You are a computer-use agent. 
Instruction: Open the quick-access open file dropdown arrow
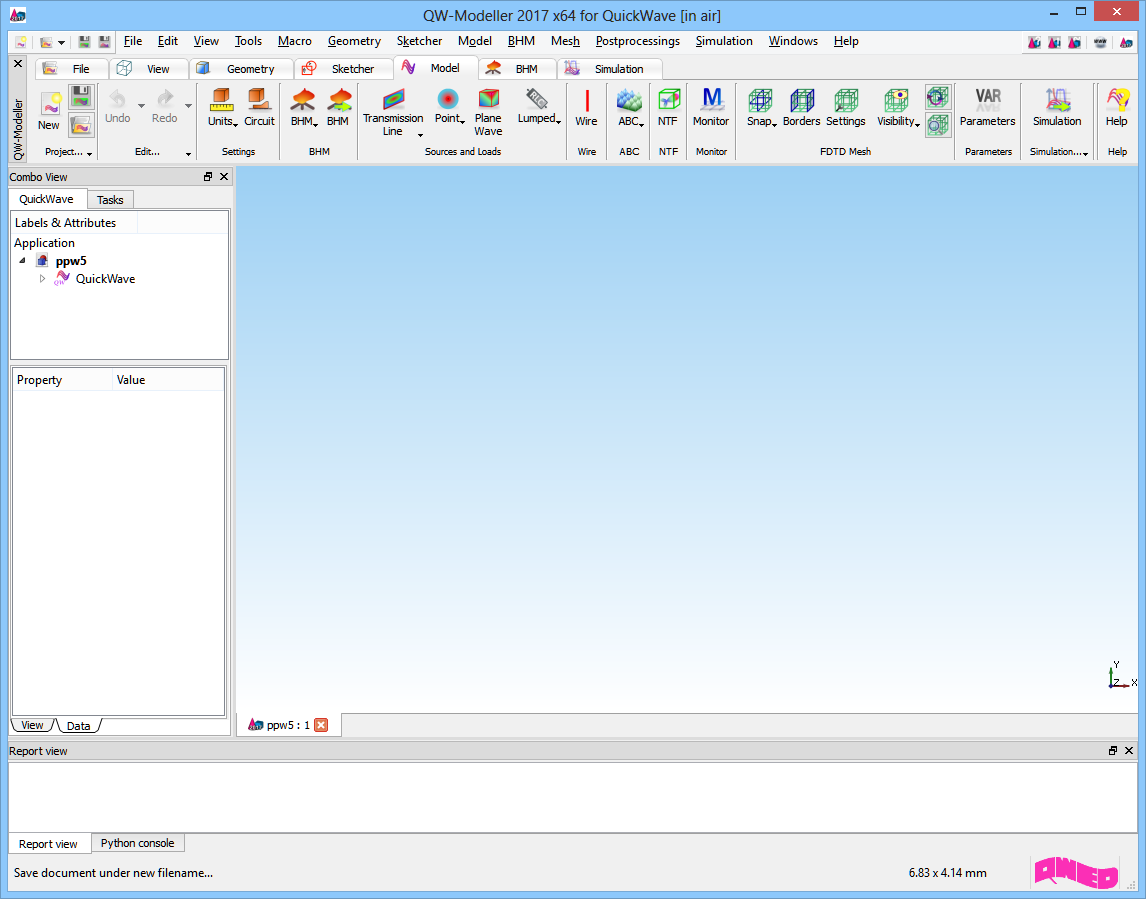pos(61,42)
